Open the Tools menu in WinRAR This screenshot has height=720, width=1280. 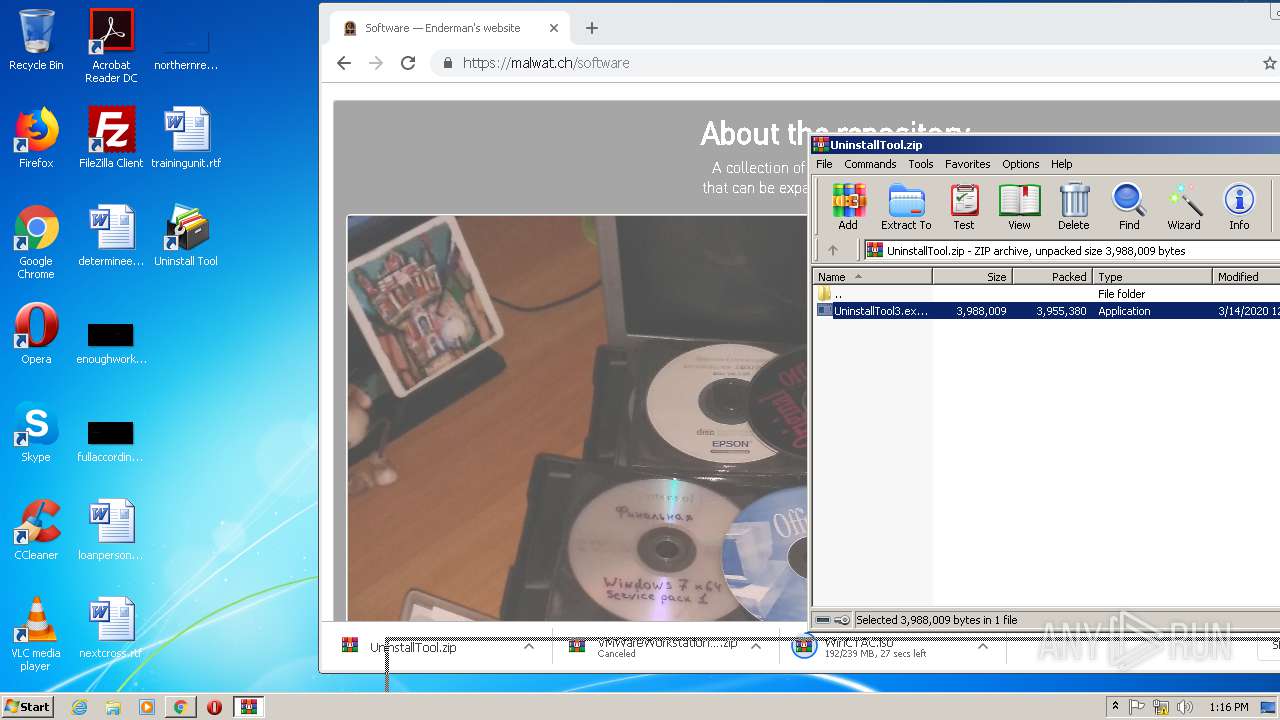click(x=921, y=164)
